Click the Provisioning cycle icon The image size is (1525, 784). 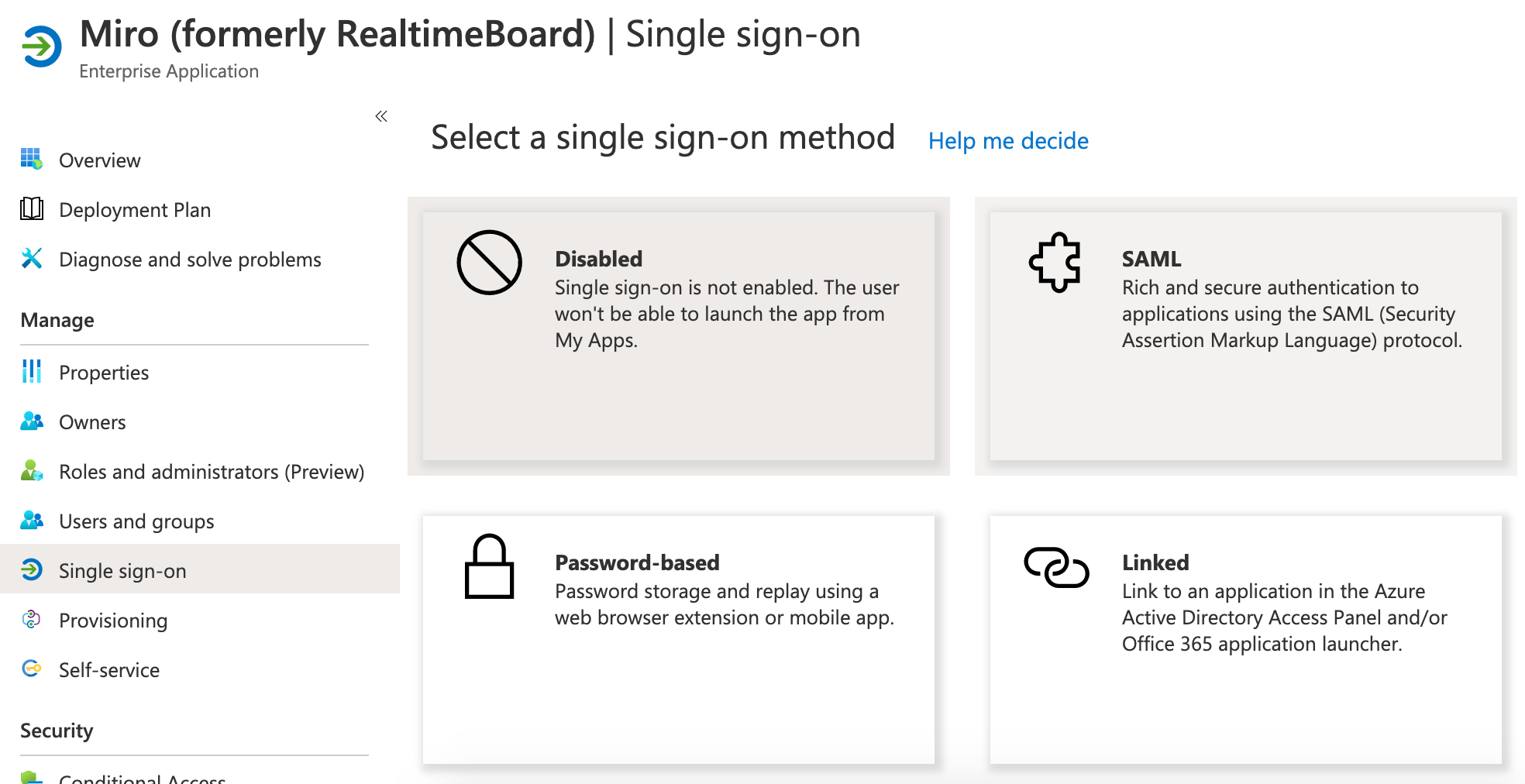click(x=31, y=619)
